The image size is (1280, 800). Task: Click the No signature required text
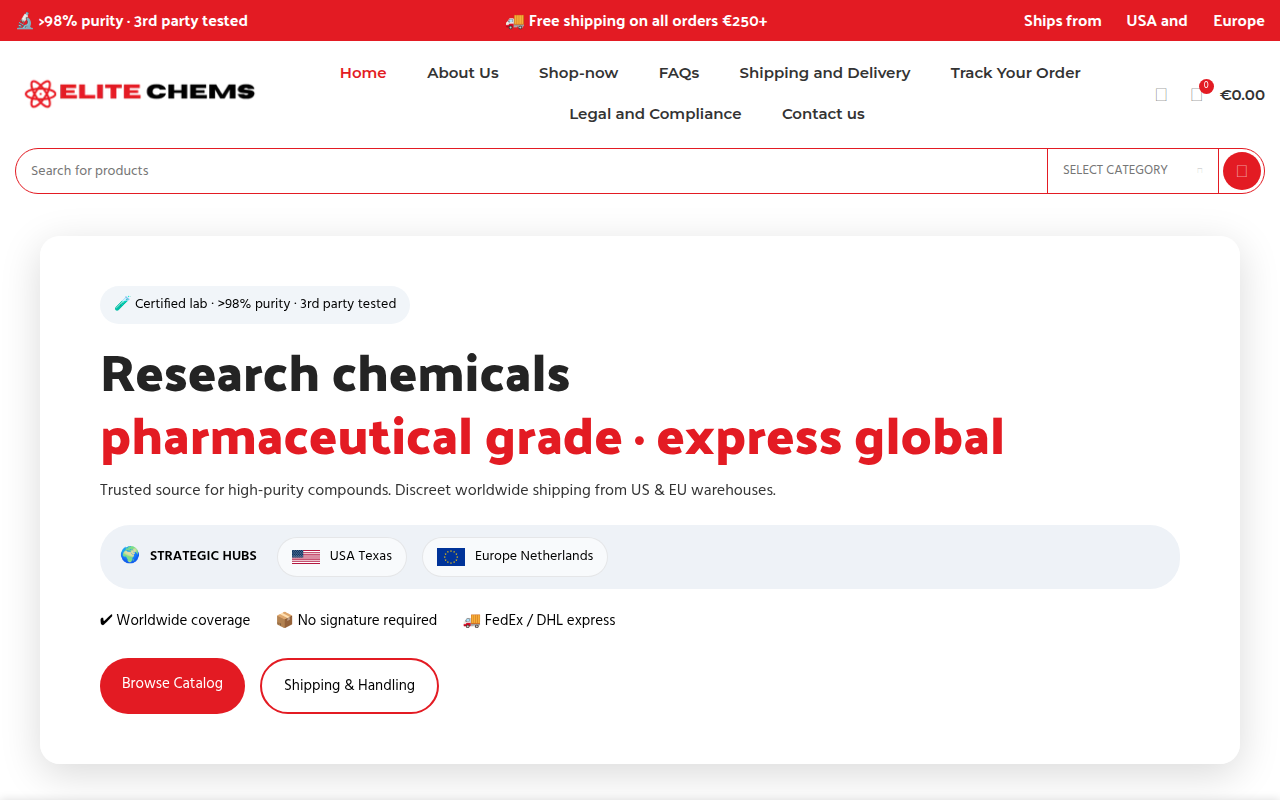(367, 620)
